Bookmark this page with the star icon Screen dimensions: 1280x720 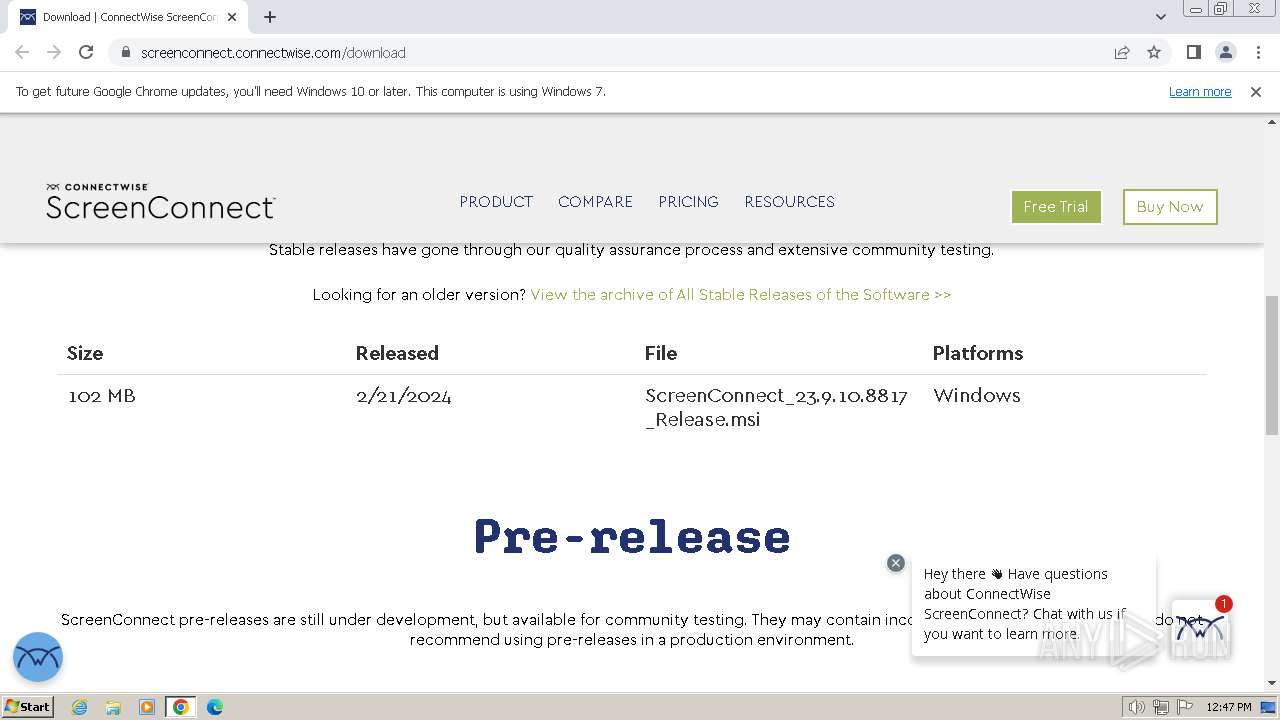point(1154,52)
